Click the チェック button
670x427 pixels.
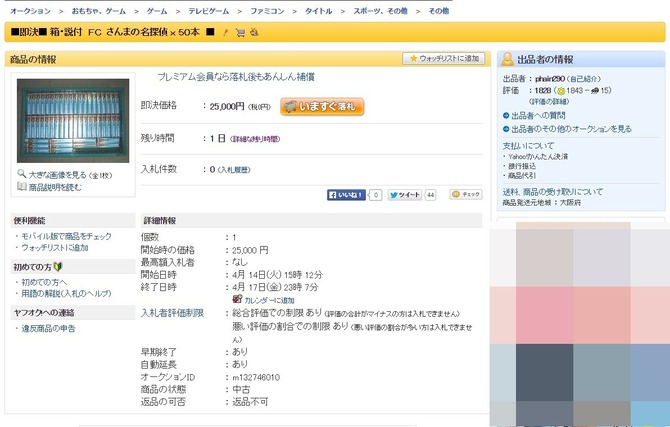(x=466, y=194)
